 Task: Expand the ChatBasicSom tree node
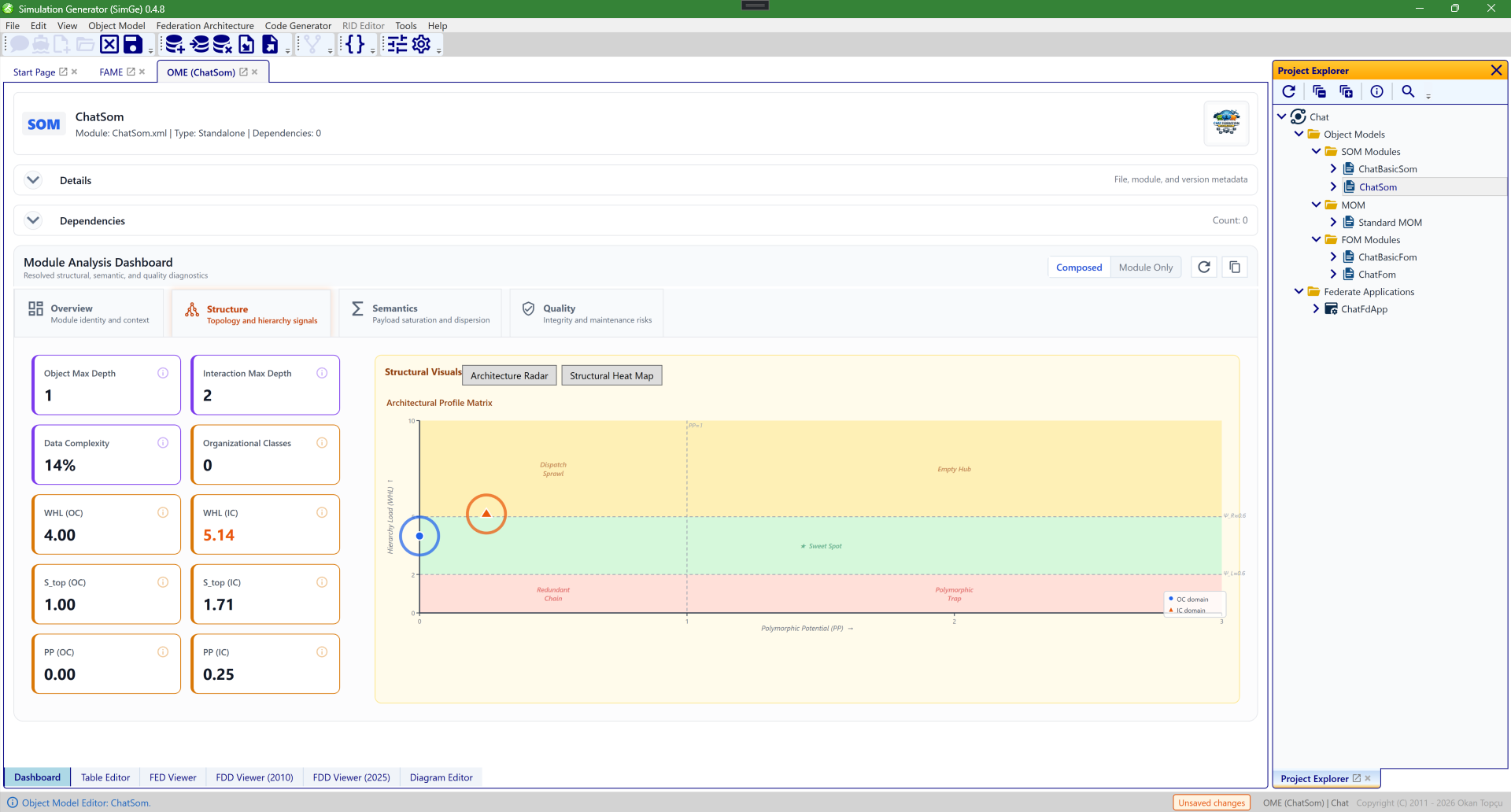click(1333, 168)
